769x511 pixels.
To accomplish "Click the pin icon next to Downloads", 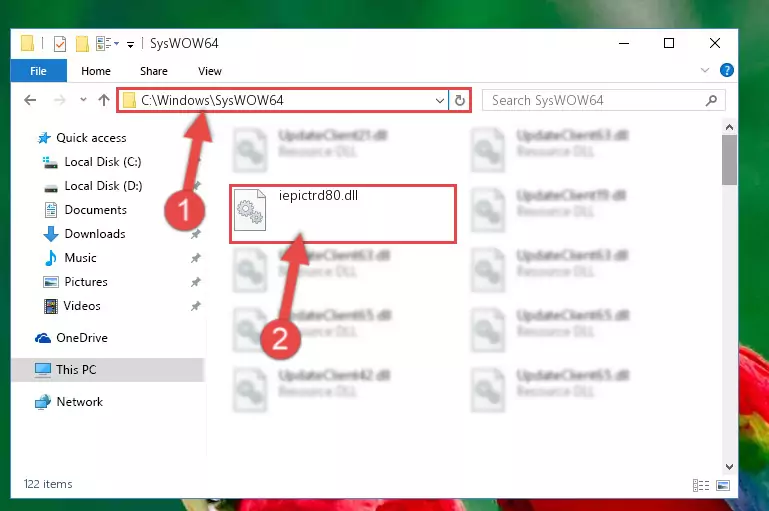I will [x=196, y=234].
